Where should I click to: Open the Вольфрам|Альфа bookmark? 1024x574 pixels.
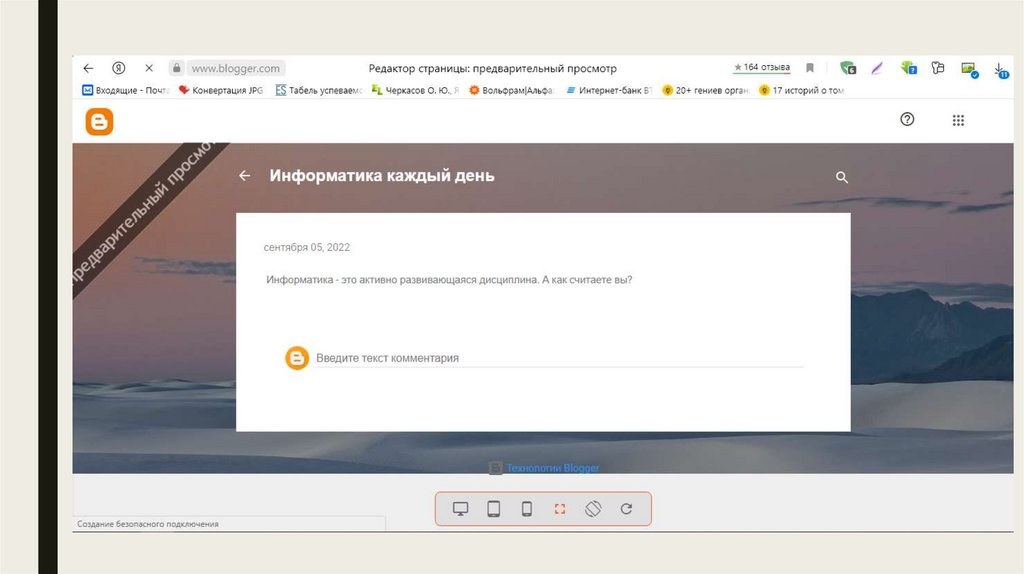click(x=511, y=90)
